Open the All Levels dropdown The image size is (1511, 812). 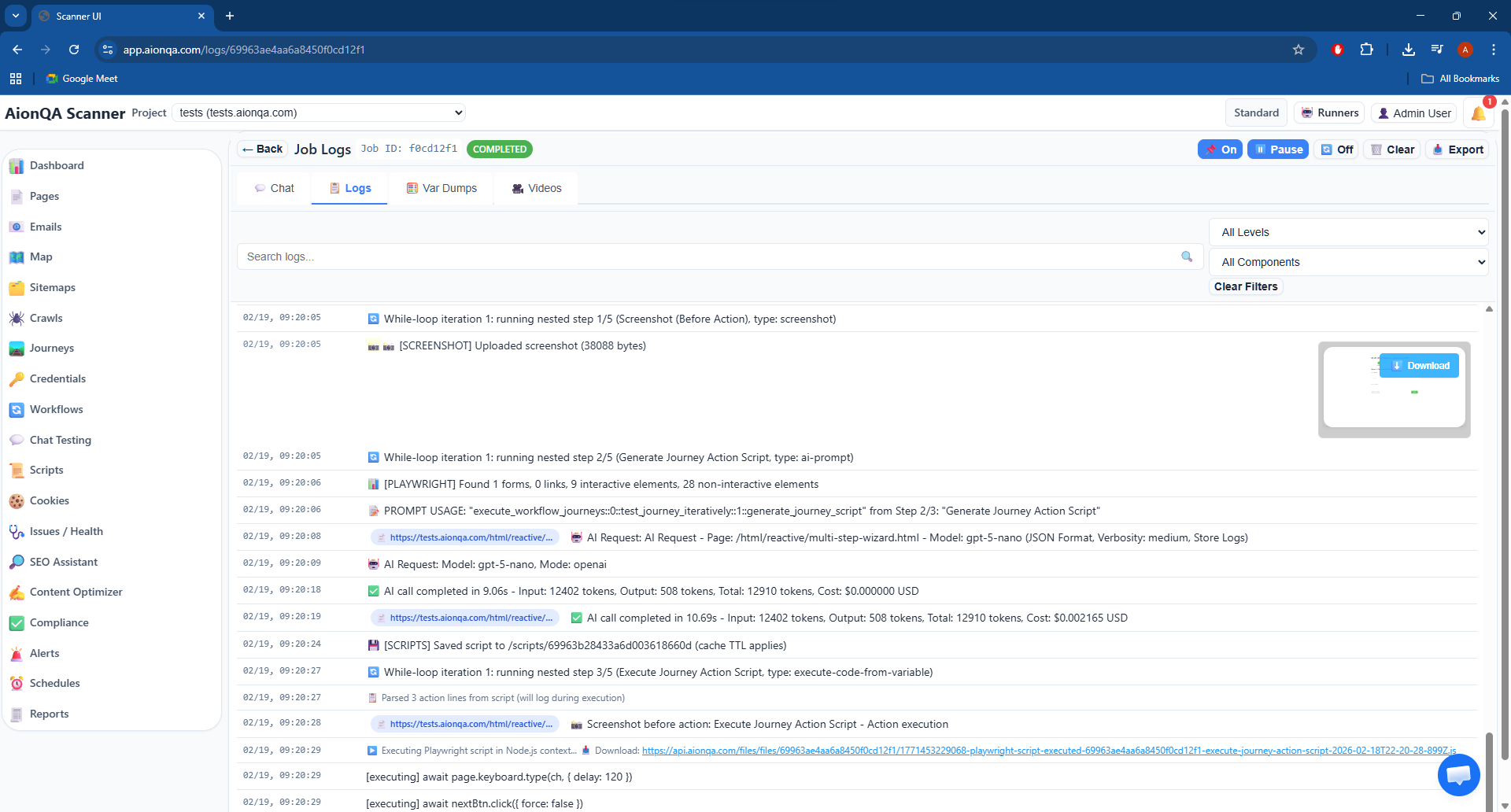click(1348, 232)
